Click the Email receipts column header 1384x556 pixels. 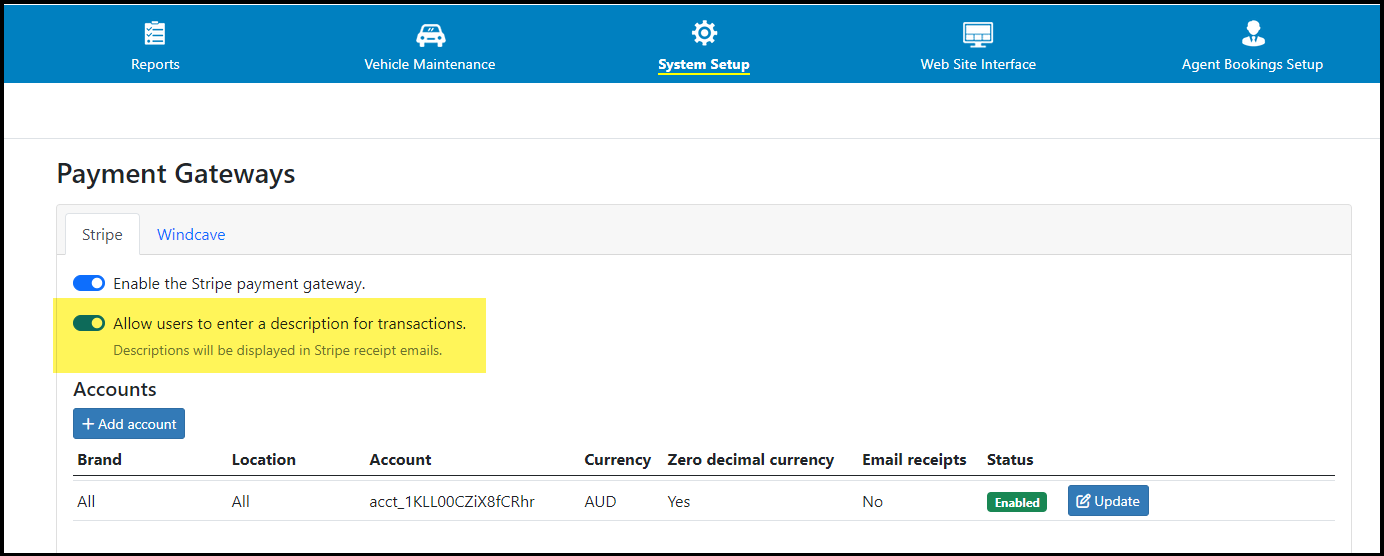914,460
